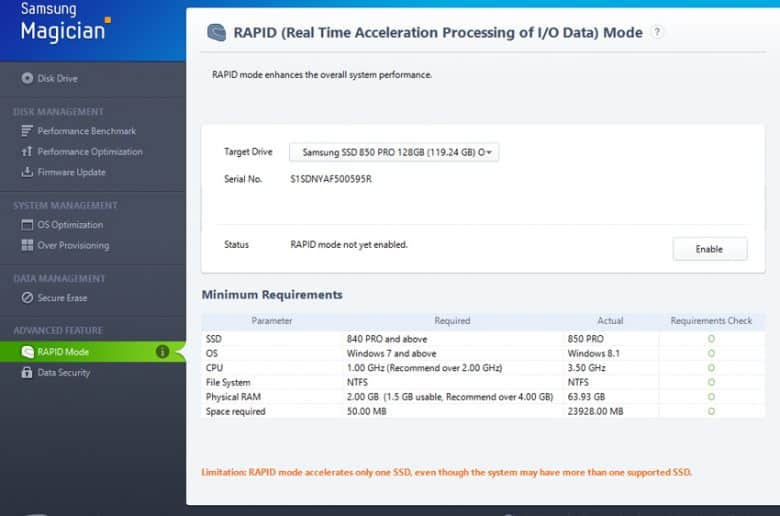Click the CPU requirements check mark

[x=711, y=368]
